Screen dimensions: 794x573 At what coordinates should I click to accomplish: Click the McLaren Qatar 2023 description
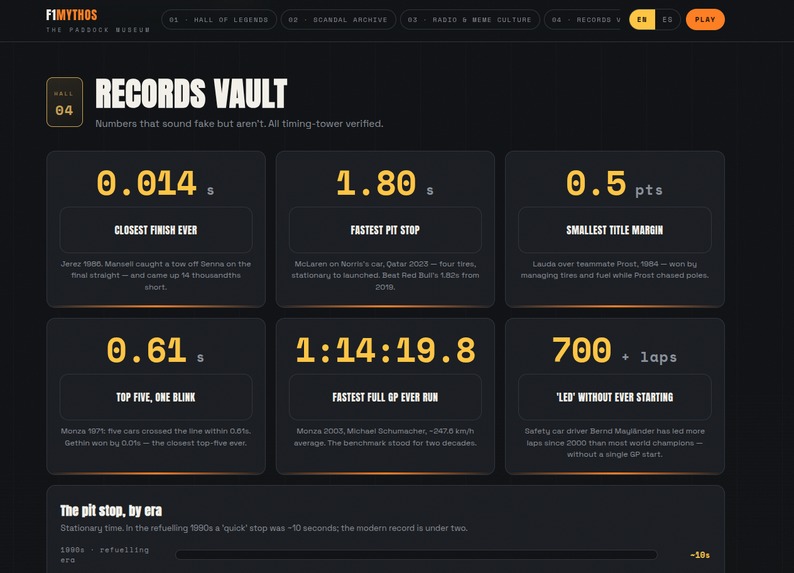tap(385, 275)
